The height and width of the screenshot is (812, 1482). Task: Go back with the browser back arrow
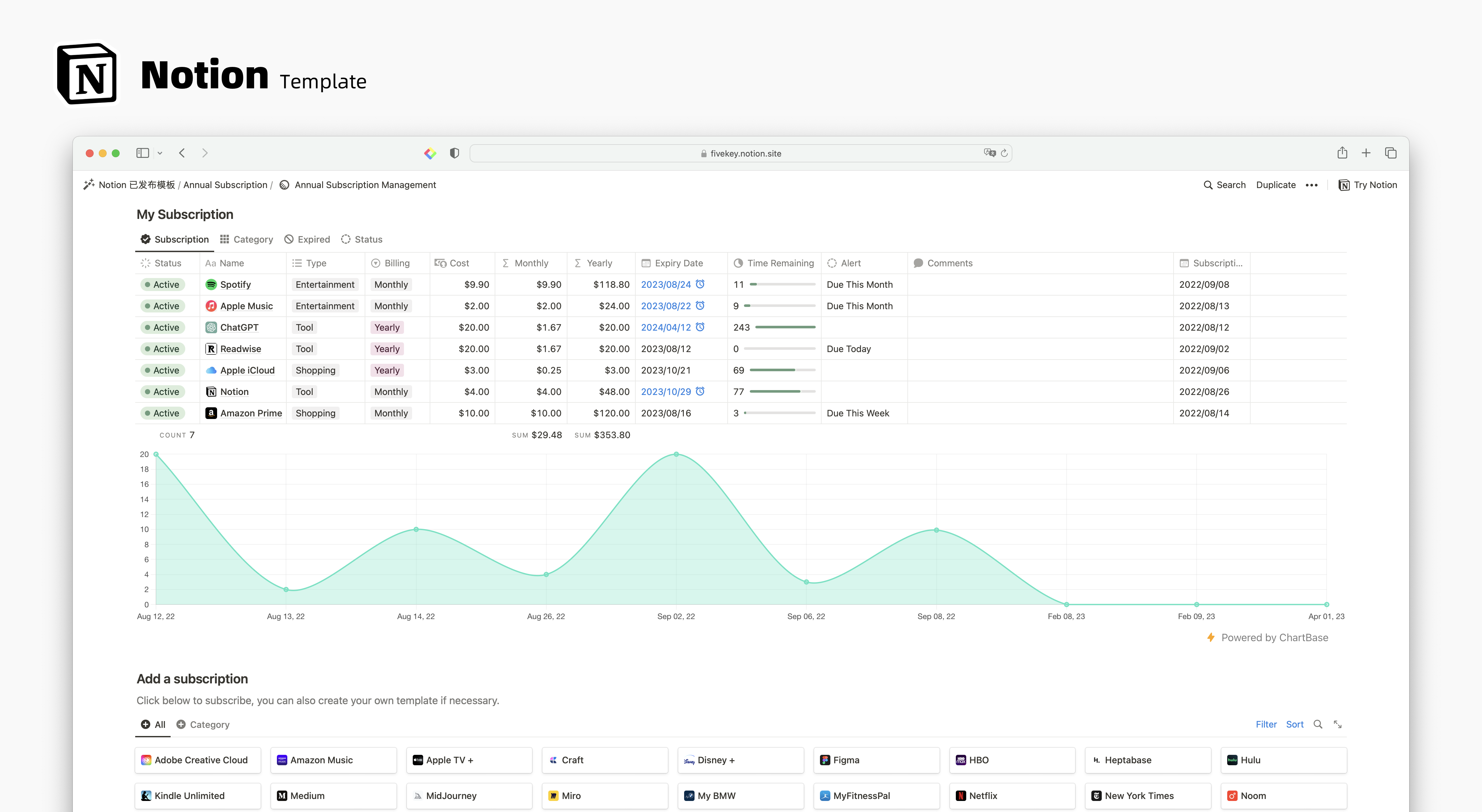pos(182,153)
